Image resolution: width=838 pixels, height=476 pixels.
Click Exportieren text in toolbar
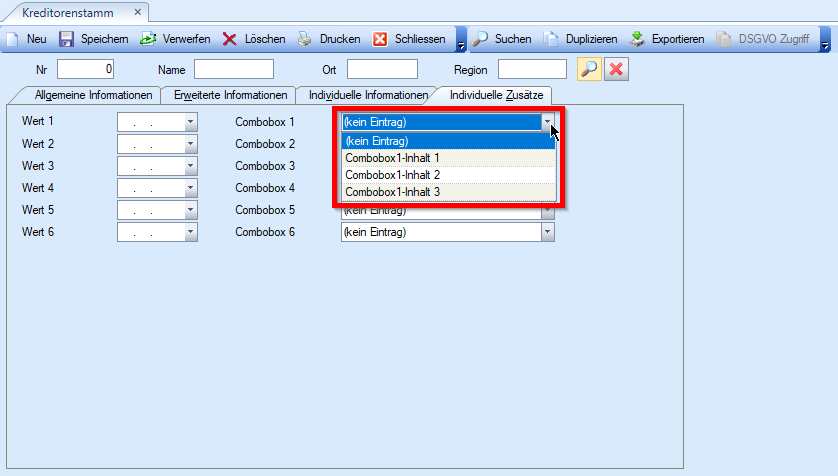[678, 39]
